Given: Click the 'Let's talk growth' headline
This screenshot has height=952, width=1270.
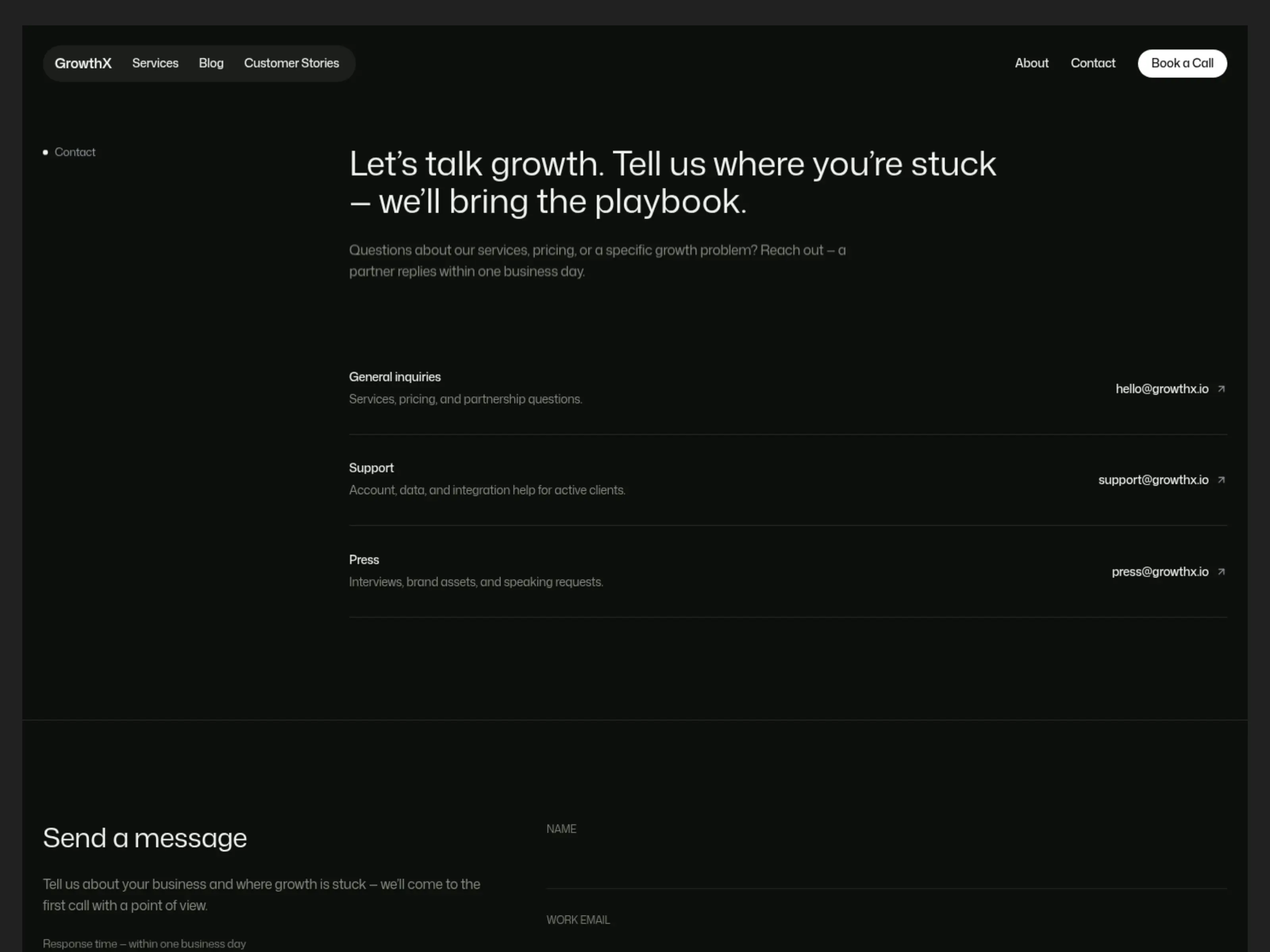Looking at the screenshot, I should click(672, 183).
